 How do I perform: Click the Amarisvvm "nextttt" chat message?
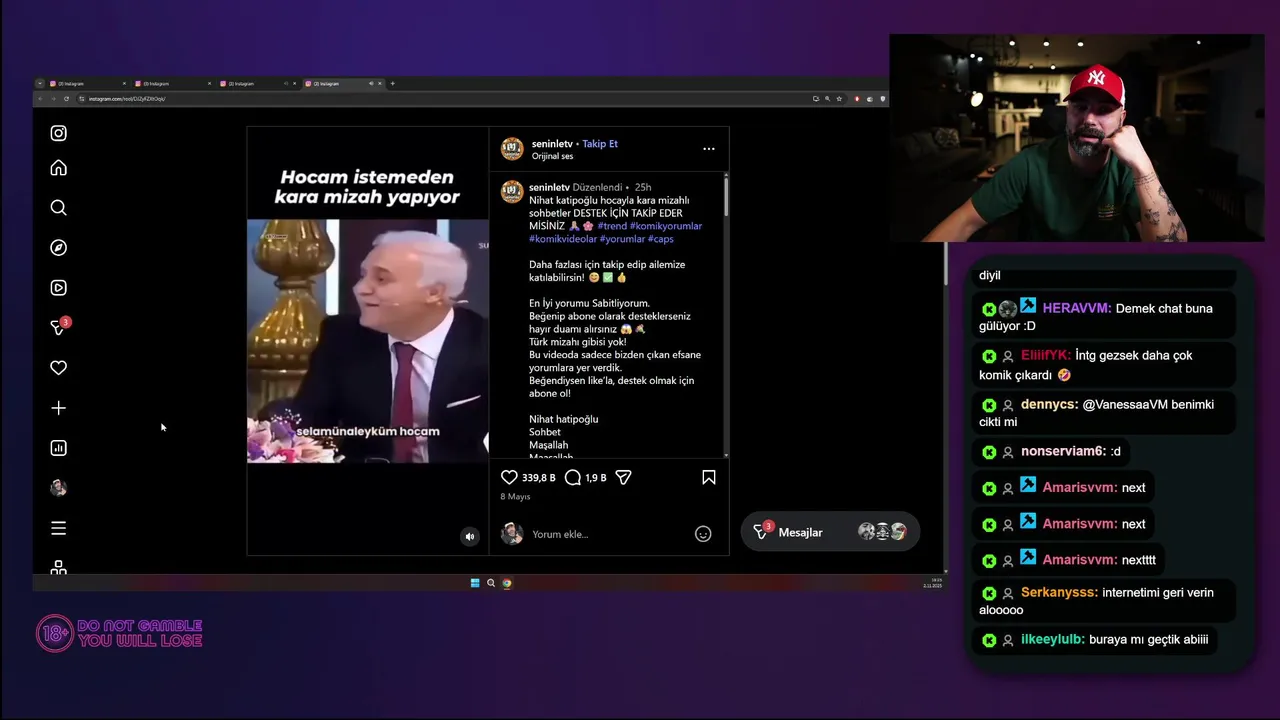click(1066, 560)
